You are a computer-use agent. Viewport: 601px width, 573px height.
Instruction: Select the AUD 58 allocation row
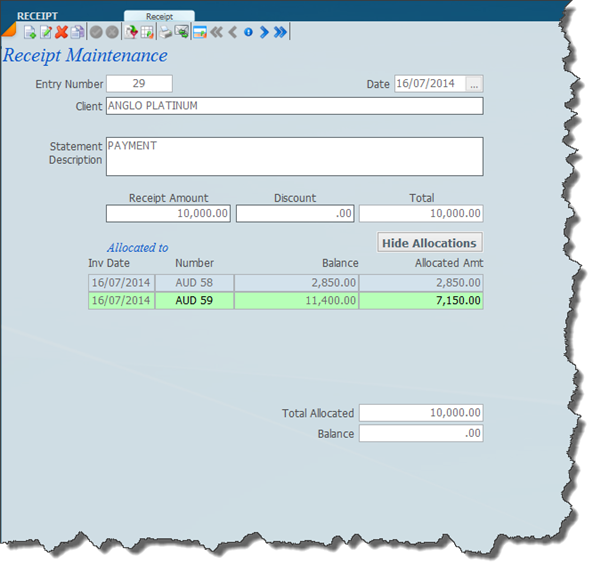coord(194,283)
